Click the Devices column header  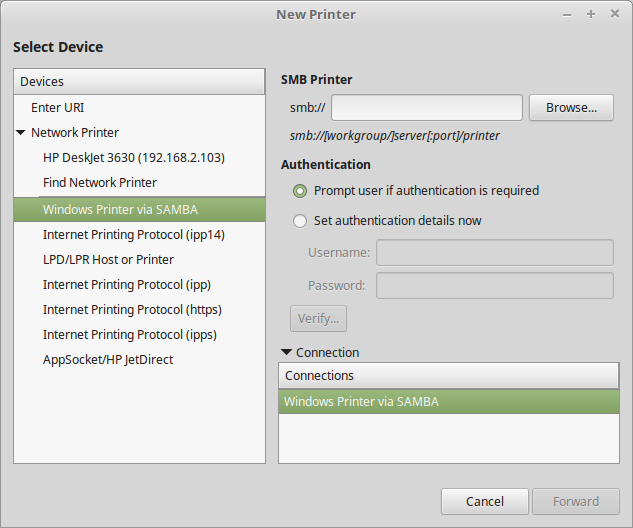139,82
